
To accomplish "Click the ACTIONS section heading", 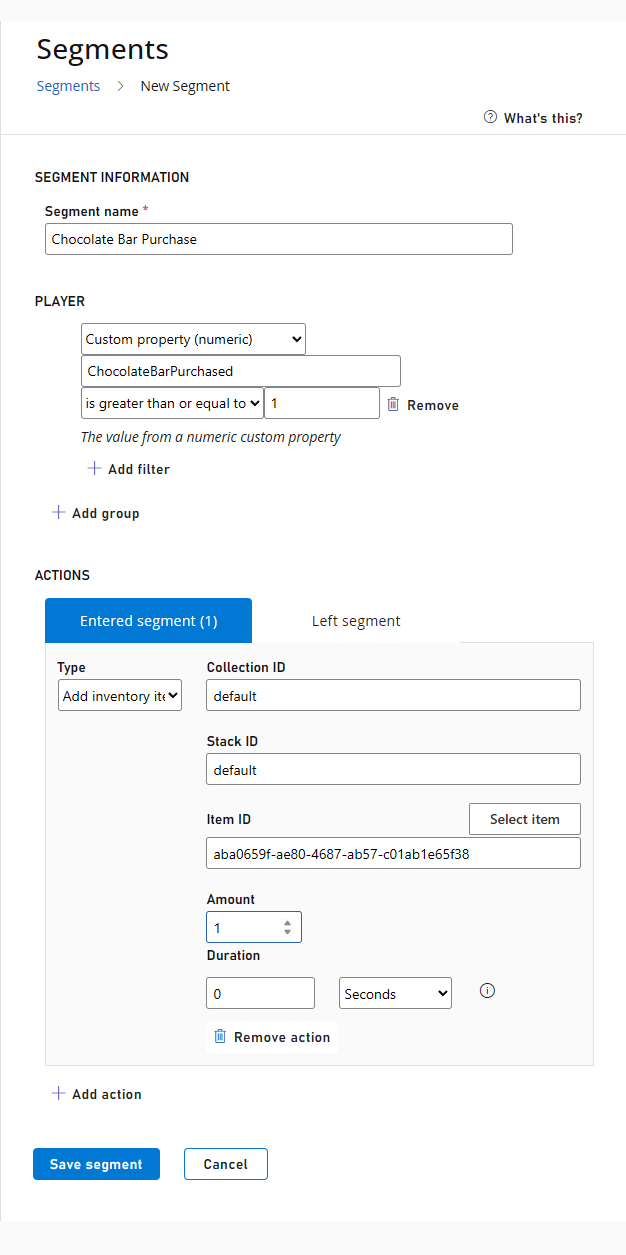I will [62, 575].
